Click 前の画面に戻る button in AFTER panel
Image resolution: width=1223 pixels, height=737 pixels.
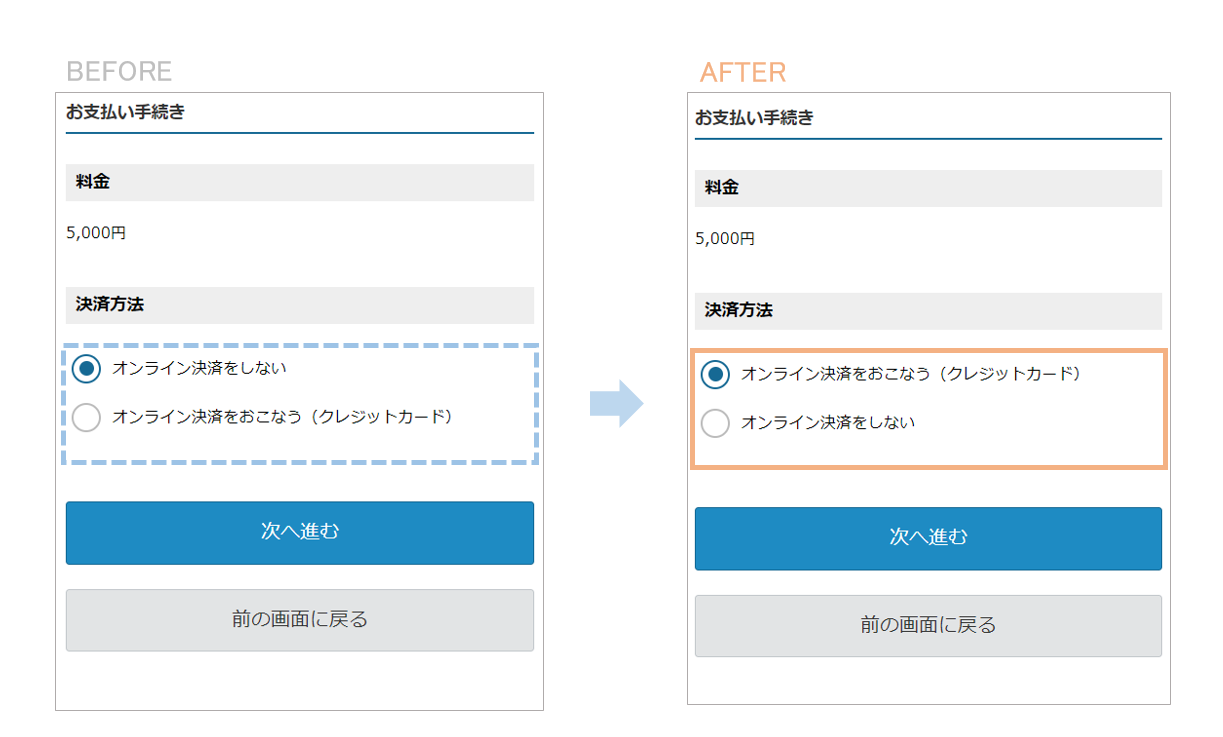pos(928,626)
